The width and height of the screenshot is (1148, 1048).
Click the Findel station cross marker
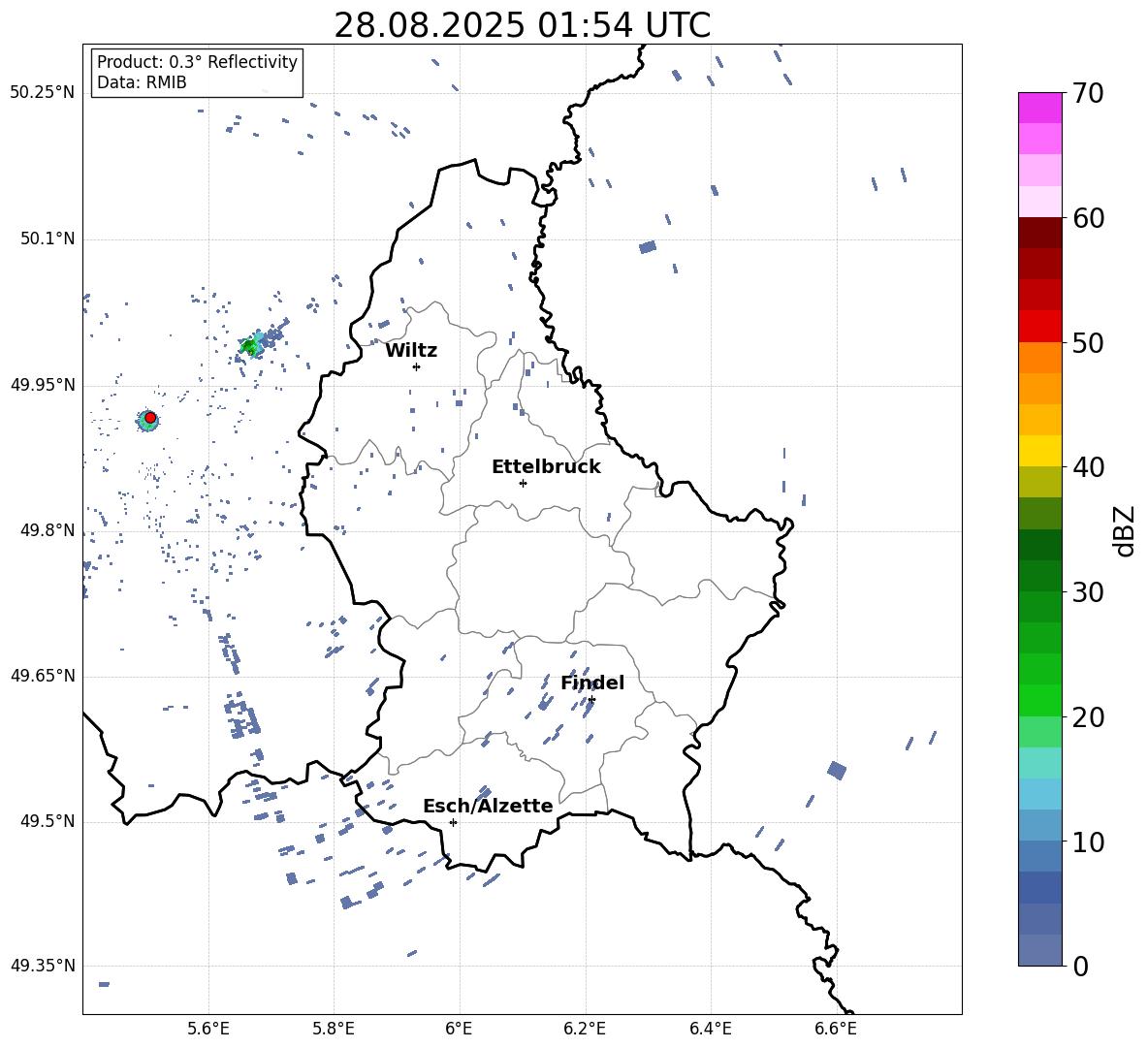(591, 700)
